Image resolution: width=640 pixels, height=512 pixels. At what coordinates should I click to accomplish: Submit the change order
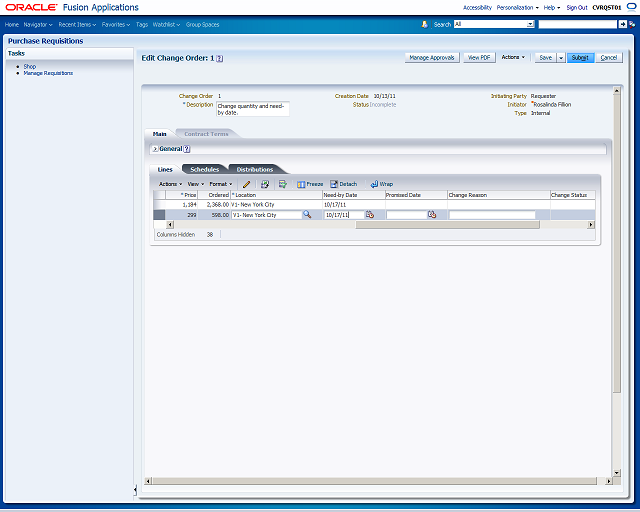coord(580,58)
